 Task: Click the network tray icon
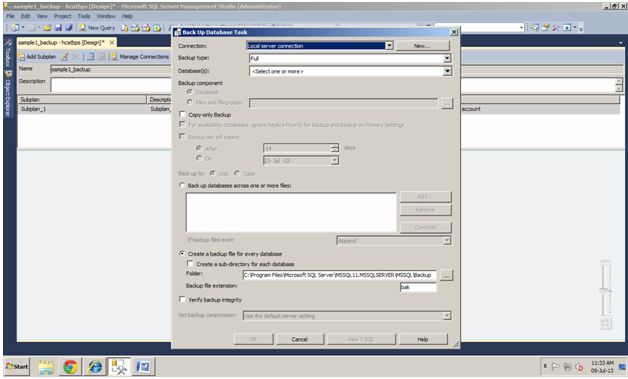click(x=567, y=367)
